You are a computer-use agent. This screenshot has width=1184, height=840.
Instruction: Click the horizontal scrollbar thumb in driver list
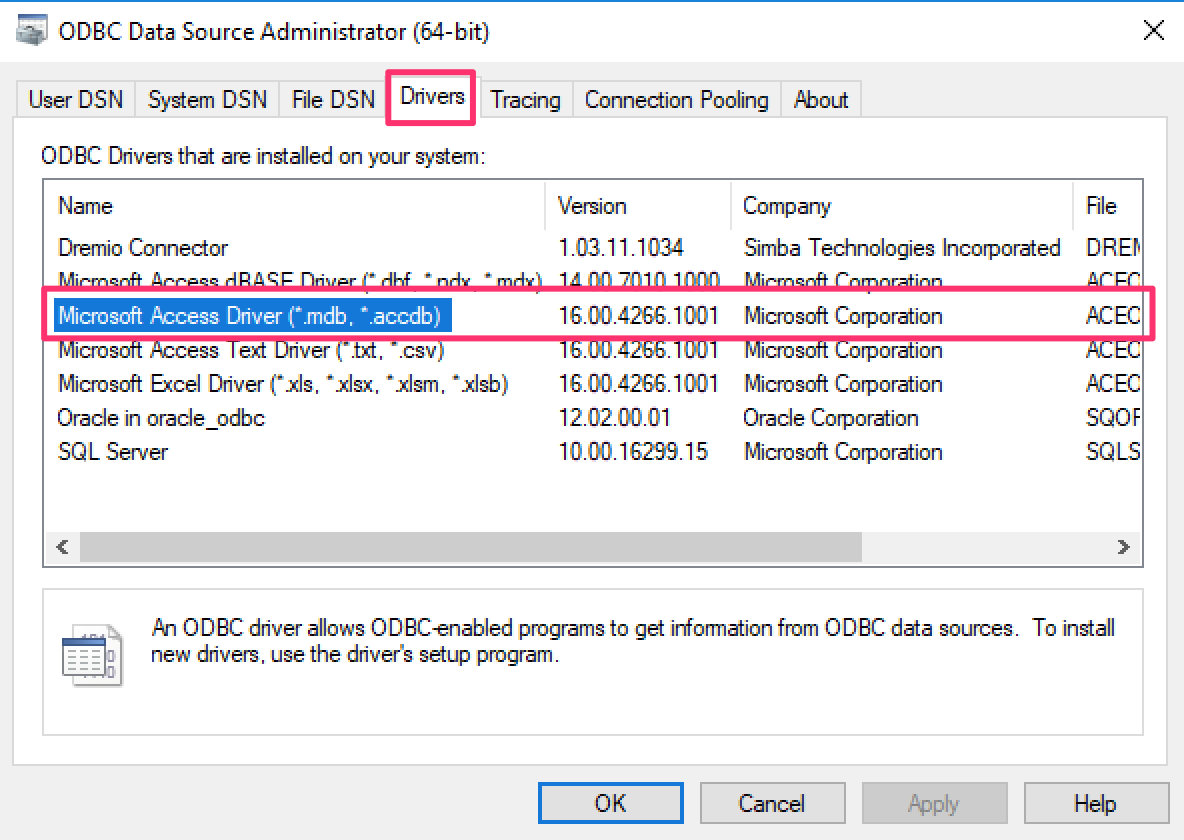pyautogui.click(x=470, y=547)
